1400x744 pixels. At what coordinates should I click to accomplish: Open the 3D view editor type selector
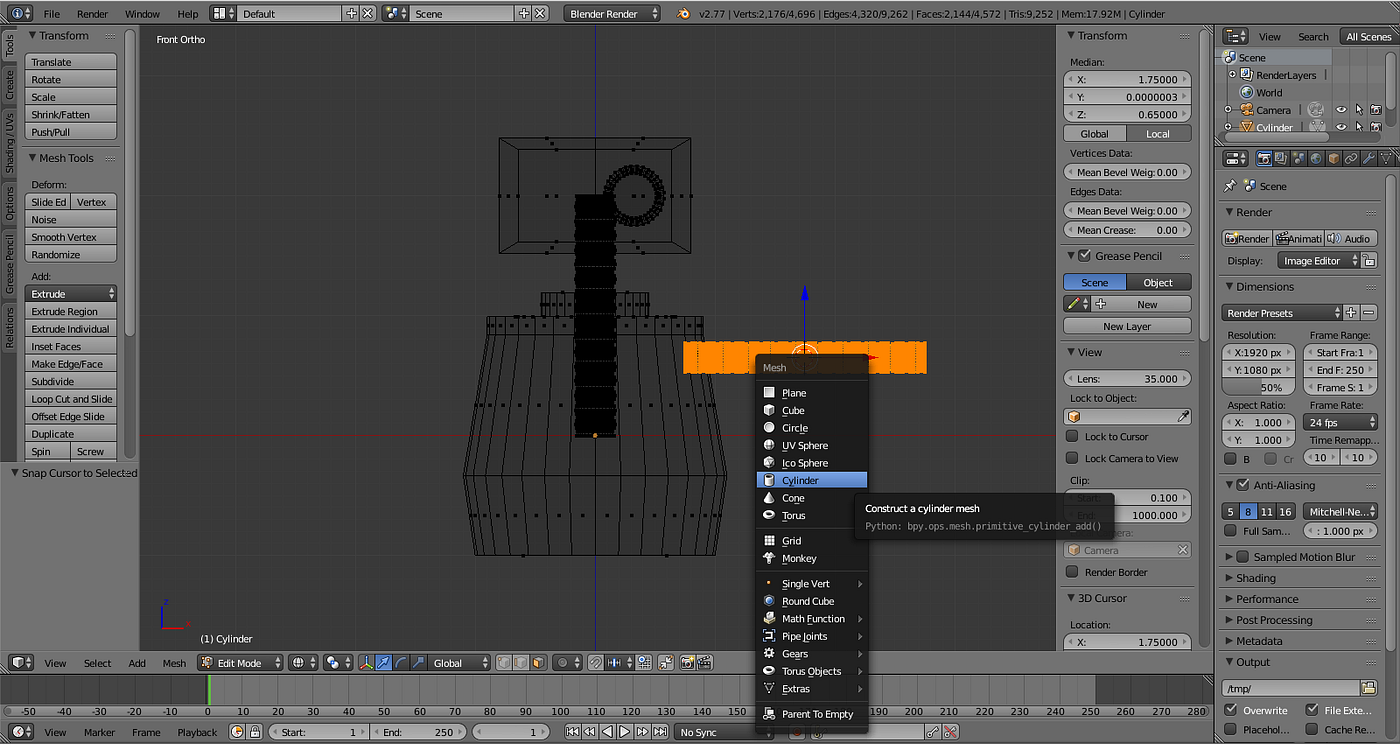21,662
